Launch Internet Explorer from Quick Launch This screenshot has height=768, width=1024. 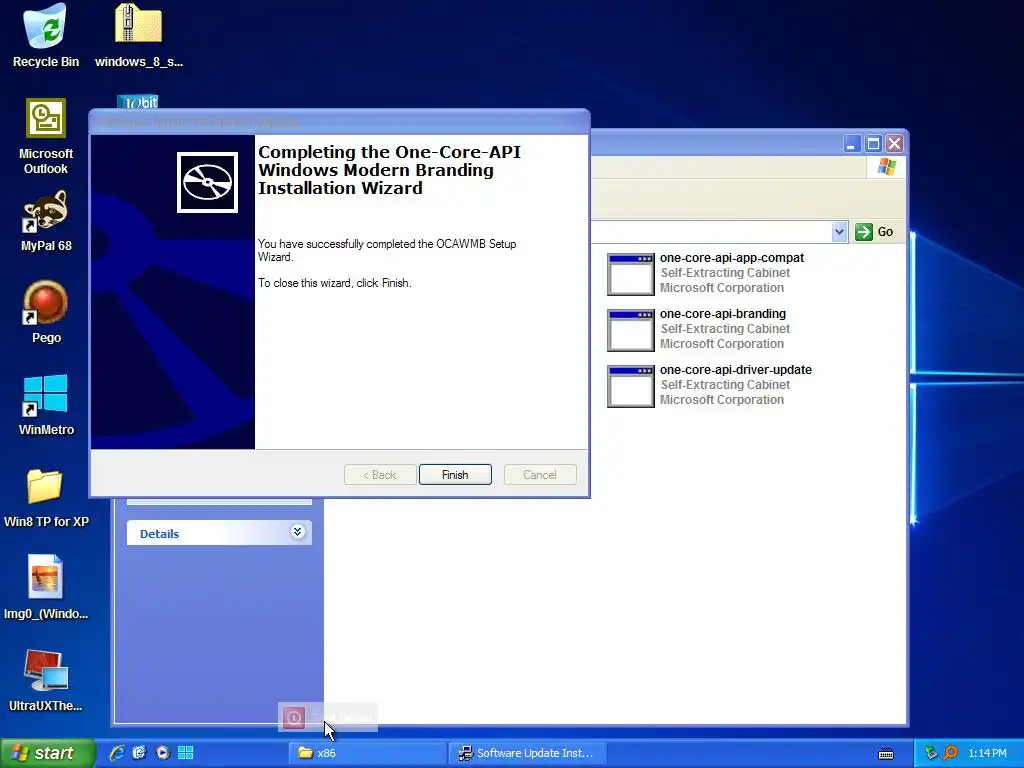(x=117, y=753)
